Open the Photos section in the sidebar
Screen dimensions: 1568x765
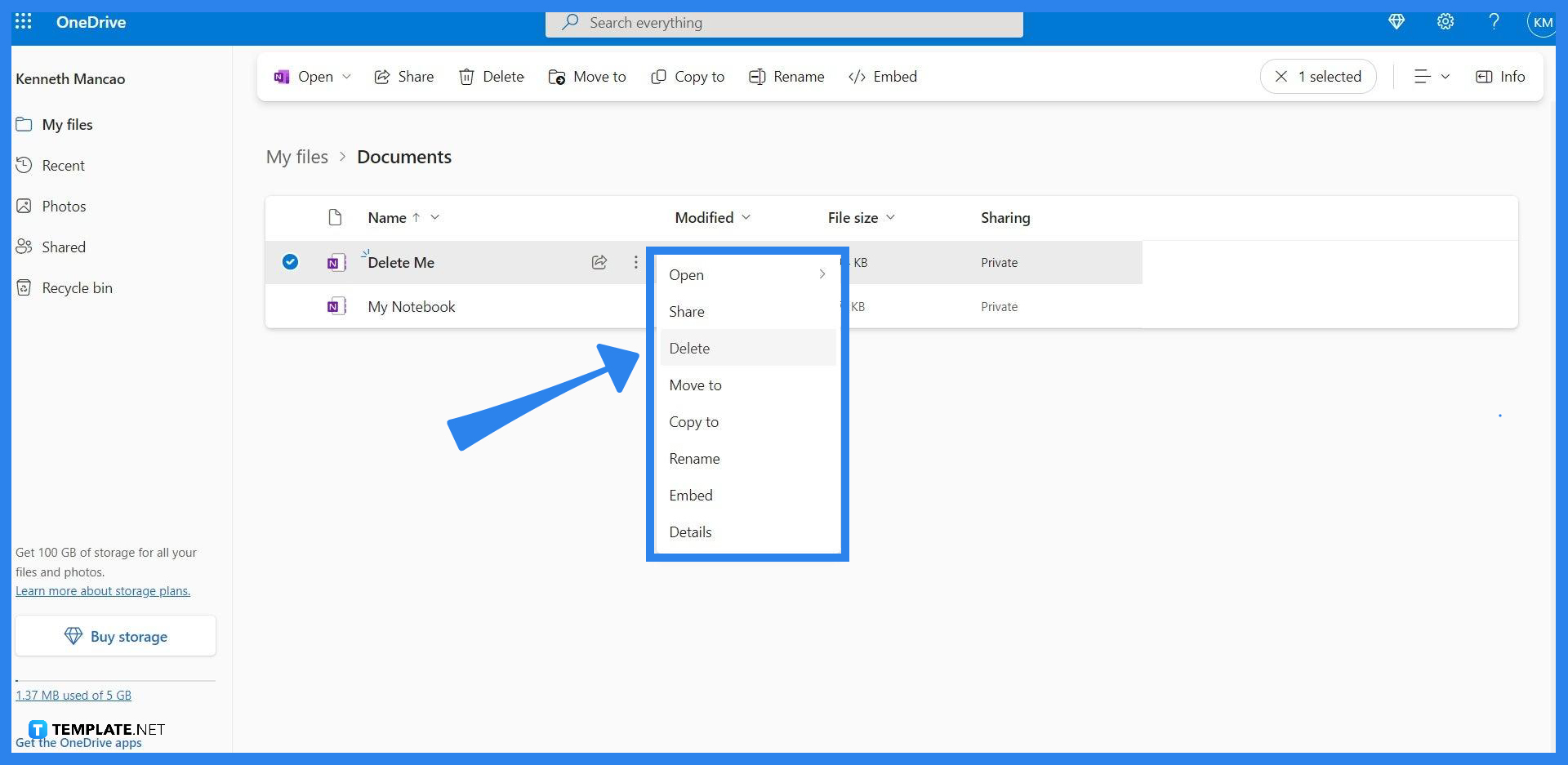coord(65,206)
